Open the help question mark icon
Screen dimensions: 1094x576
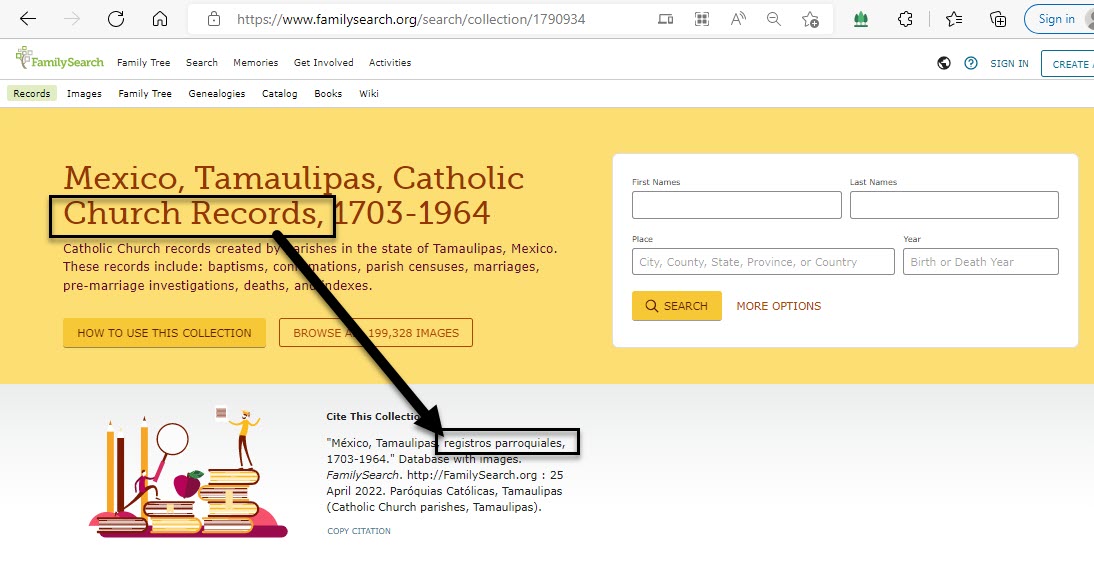click(x=971, y=63)
